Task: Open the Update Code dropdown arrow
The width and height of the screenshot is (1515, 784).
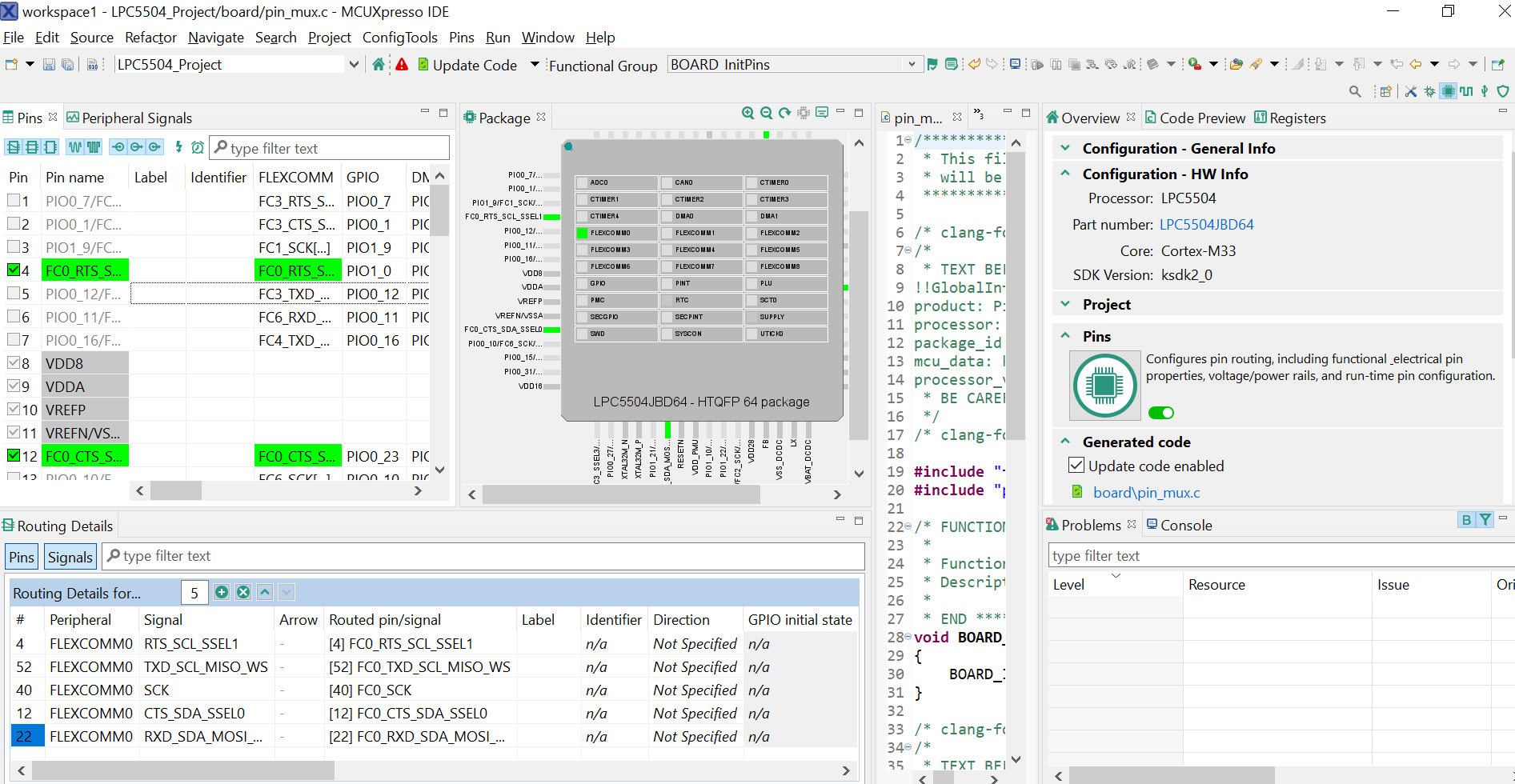Action: pos(535,64)
